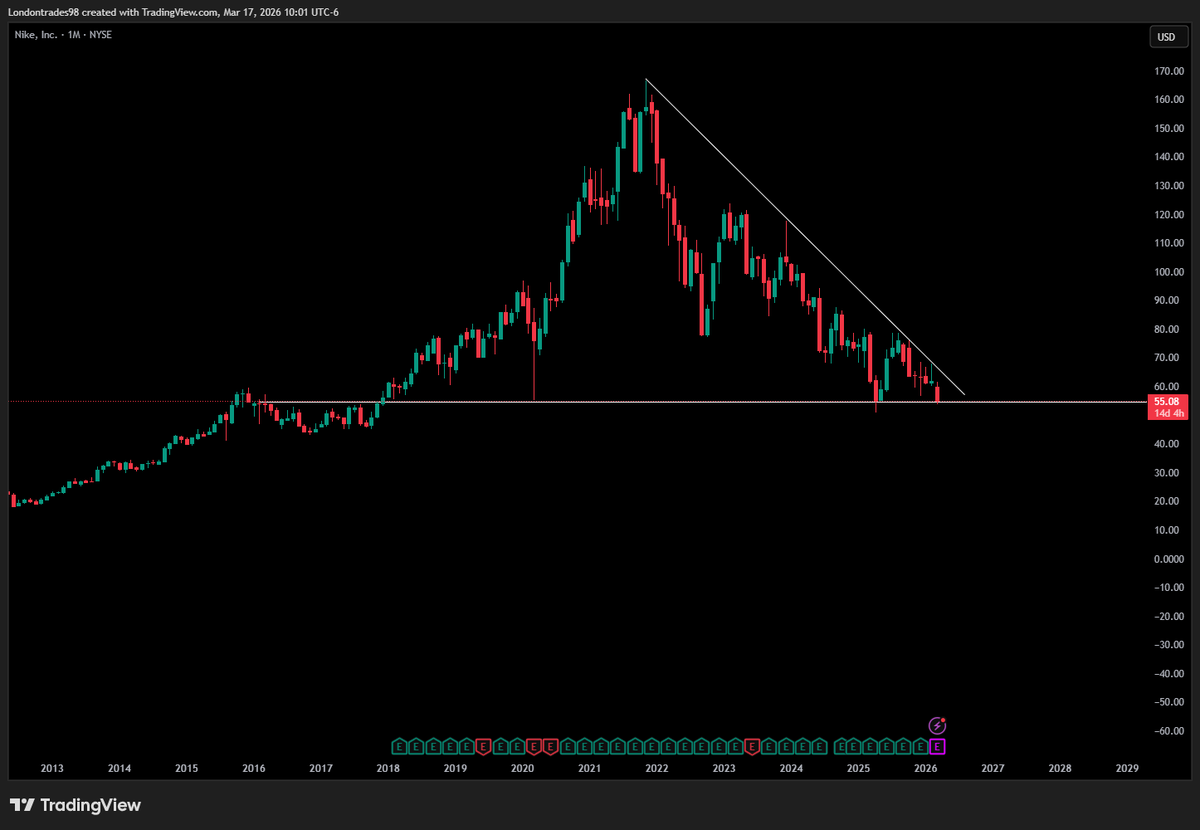Click the bar countdown 14d 4h
Image resolution: width=1200 pixels, height=830 pixels.
1169,413
